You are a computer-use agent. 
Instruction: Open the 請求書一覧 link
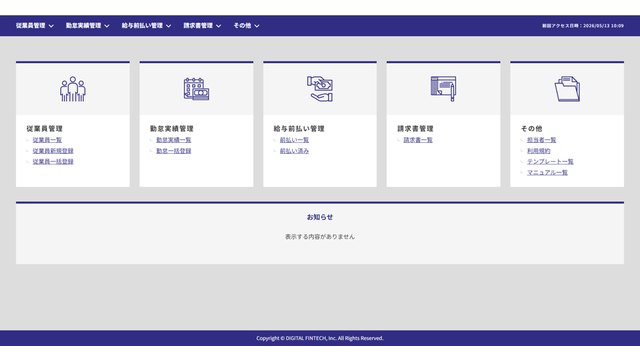pyautogui.click(x=418, y=140)
